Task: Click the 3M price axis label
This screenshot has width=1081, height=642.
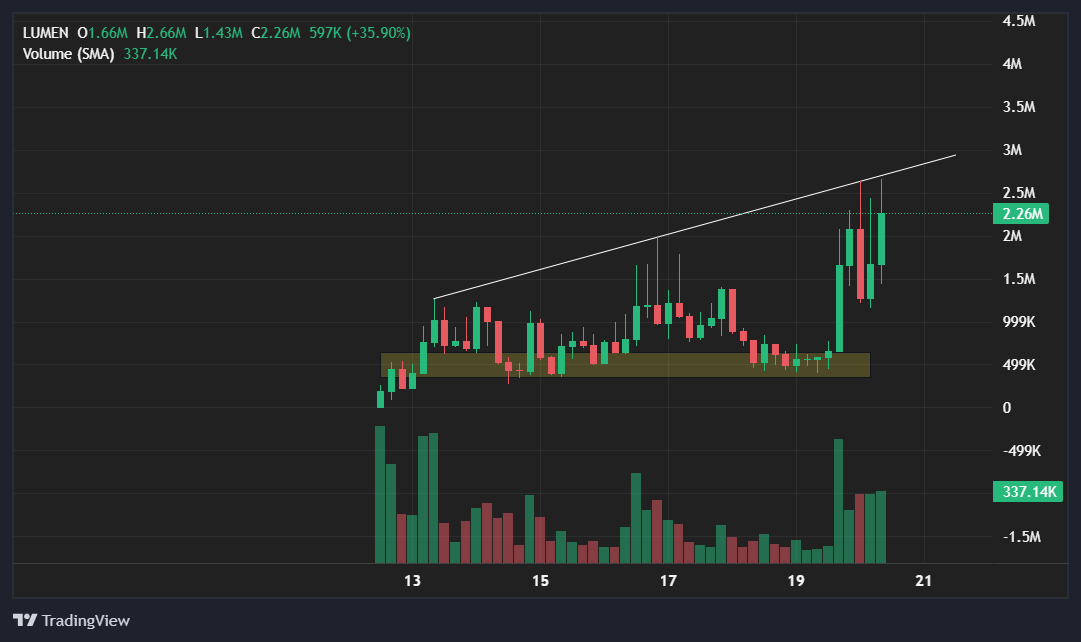Action: (x=1012, y=150)
